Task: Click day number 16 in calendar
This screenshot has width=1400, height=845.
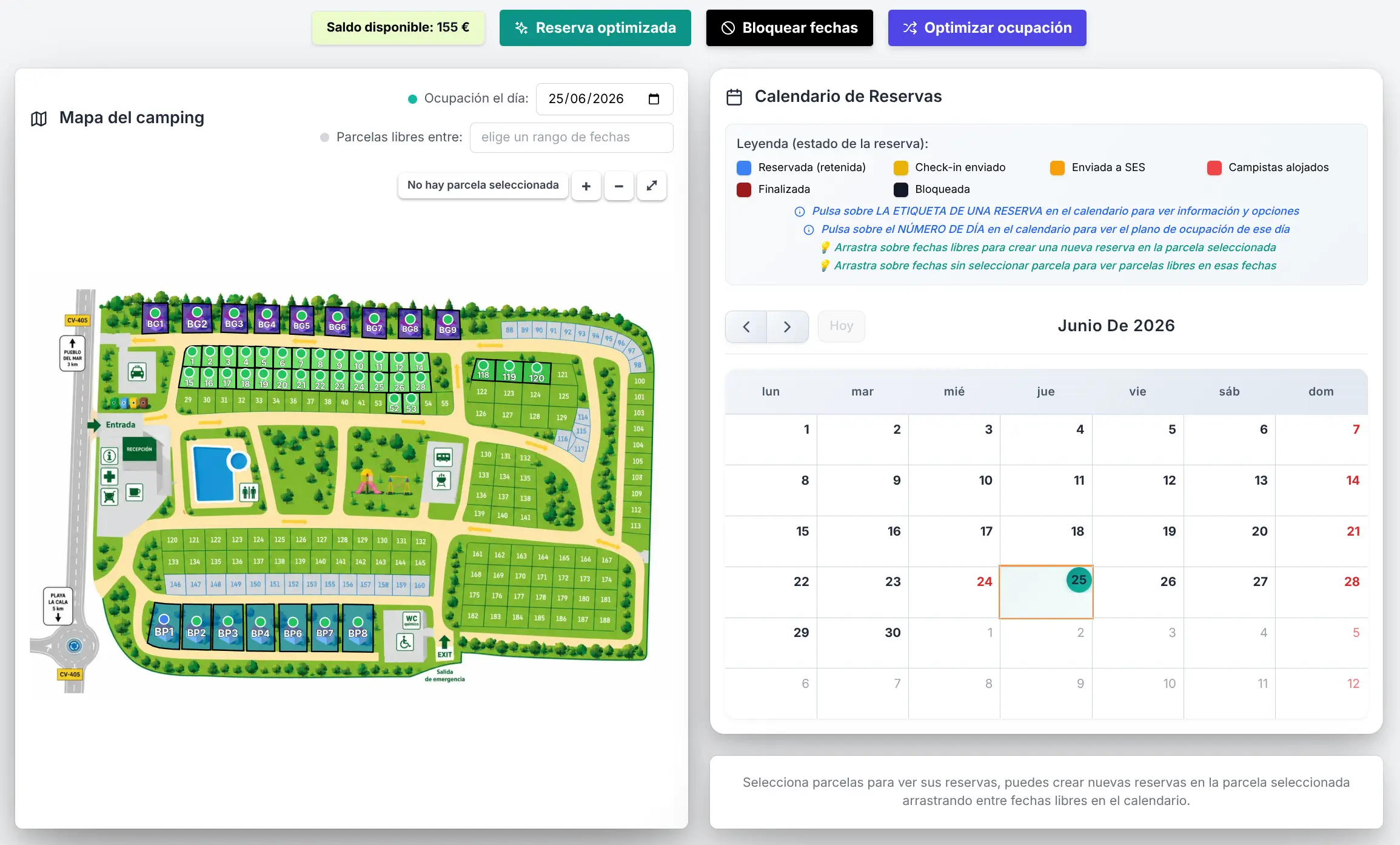Action: 894,531
